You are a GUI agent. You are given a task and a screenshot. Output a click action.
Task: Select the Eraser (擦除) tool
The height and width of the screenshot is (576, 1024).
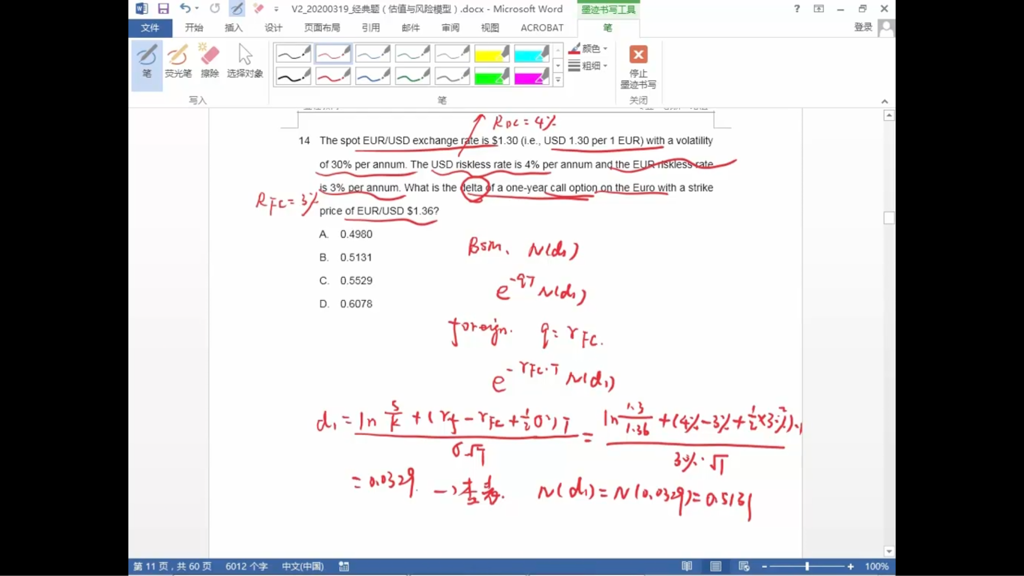210,61
